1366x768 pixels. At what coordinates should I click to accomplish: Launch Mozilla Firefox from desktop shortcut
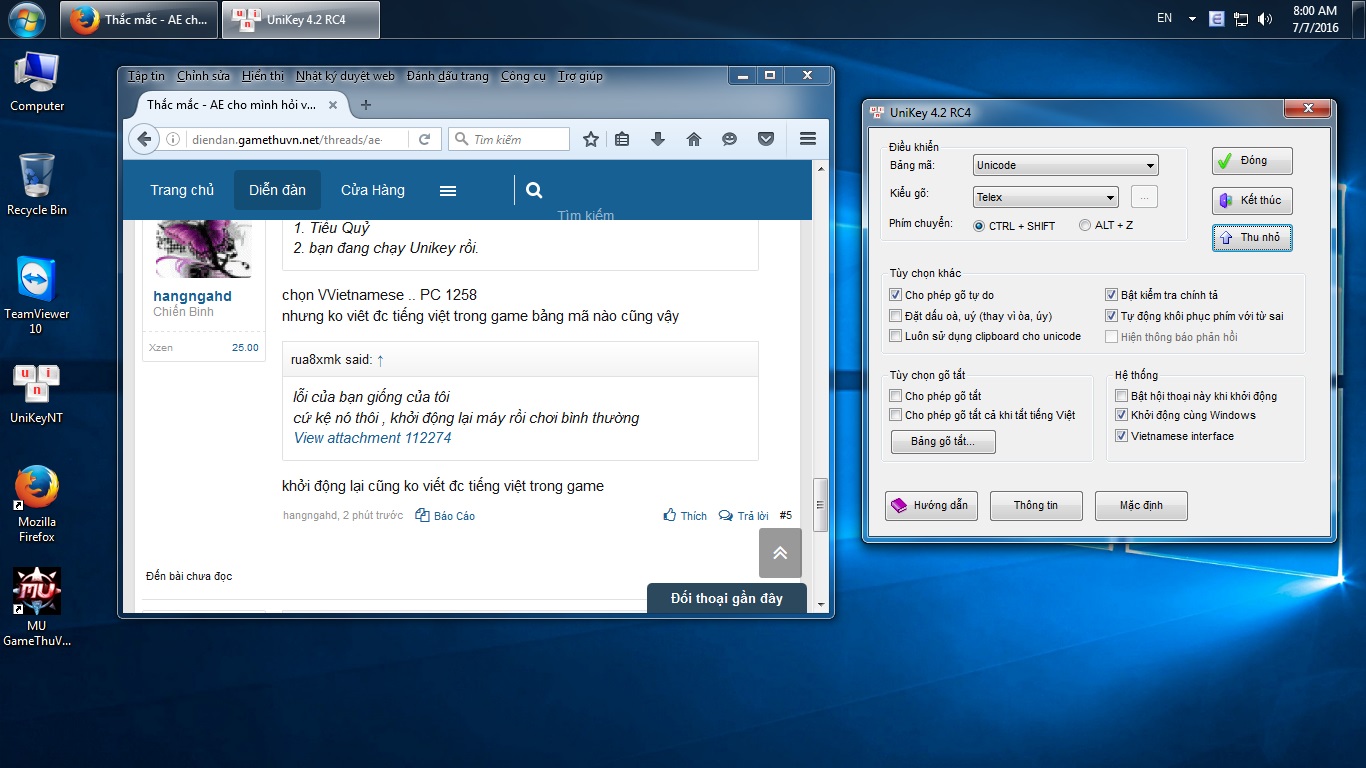click(x=37, y=504)
